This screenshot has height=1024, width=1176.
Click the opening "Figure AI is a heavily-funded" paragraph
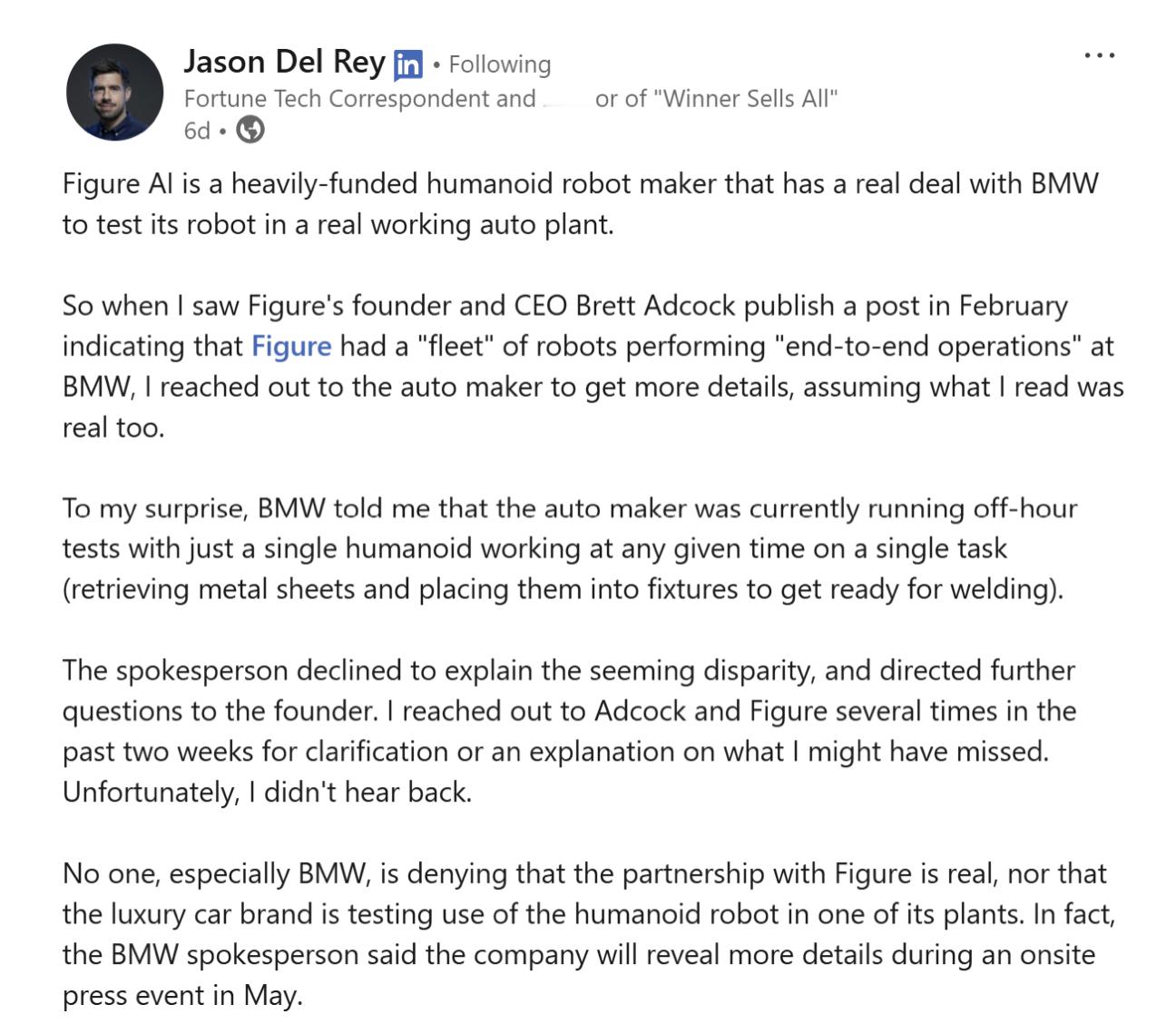(580, 203)
